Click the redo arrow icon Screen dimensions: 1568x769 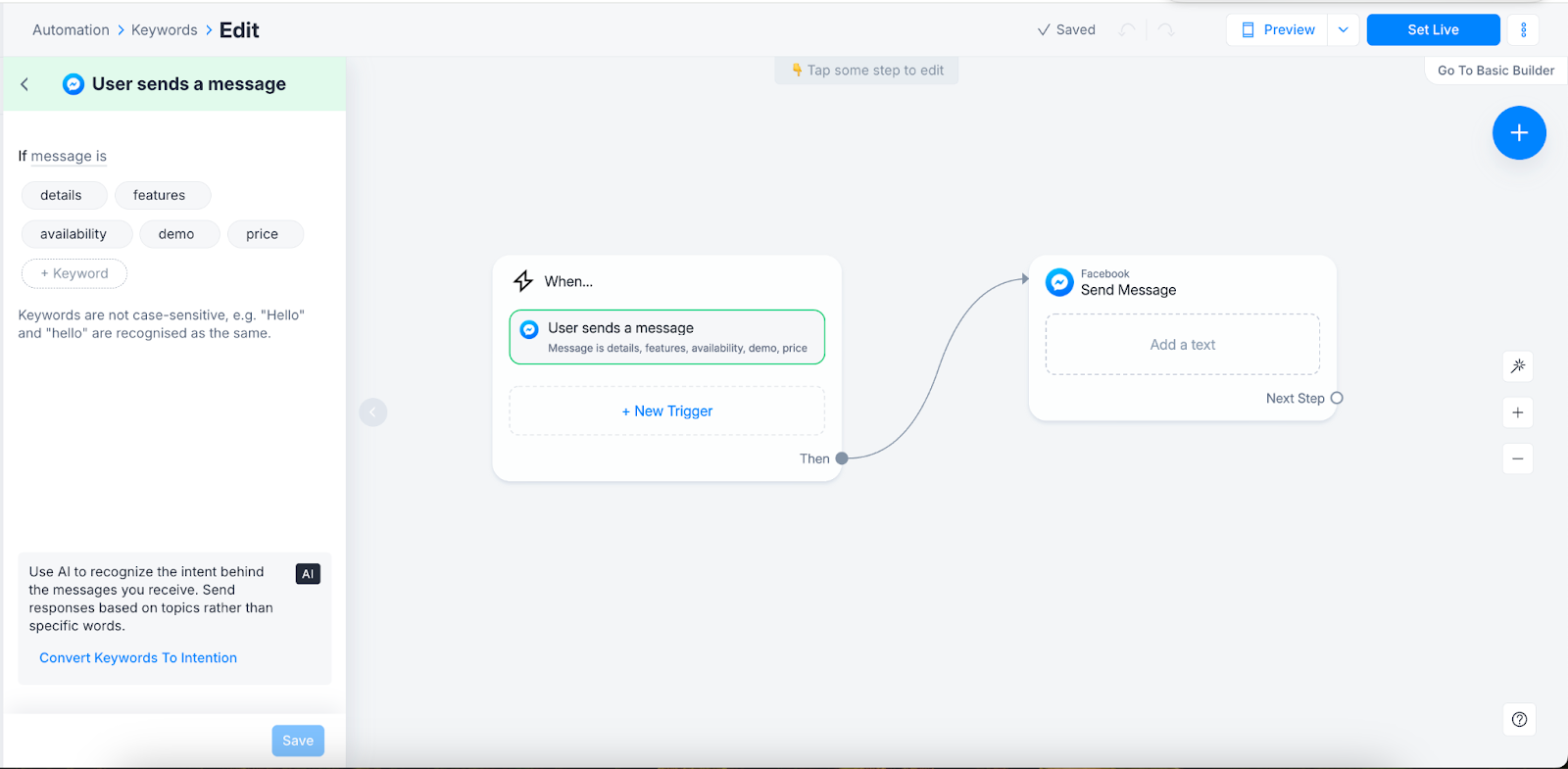[1165, 30]
